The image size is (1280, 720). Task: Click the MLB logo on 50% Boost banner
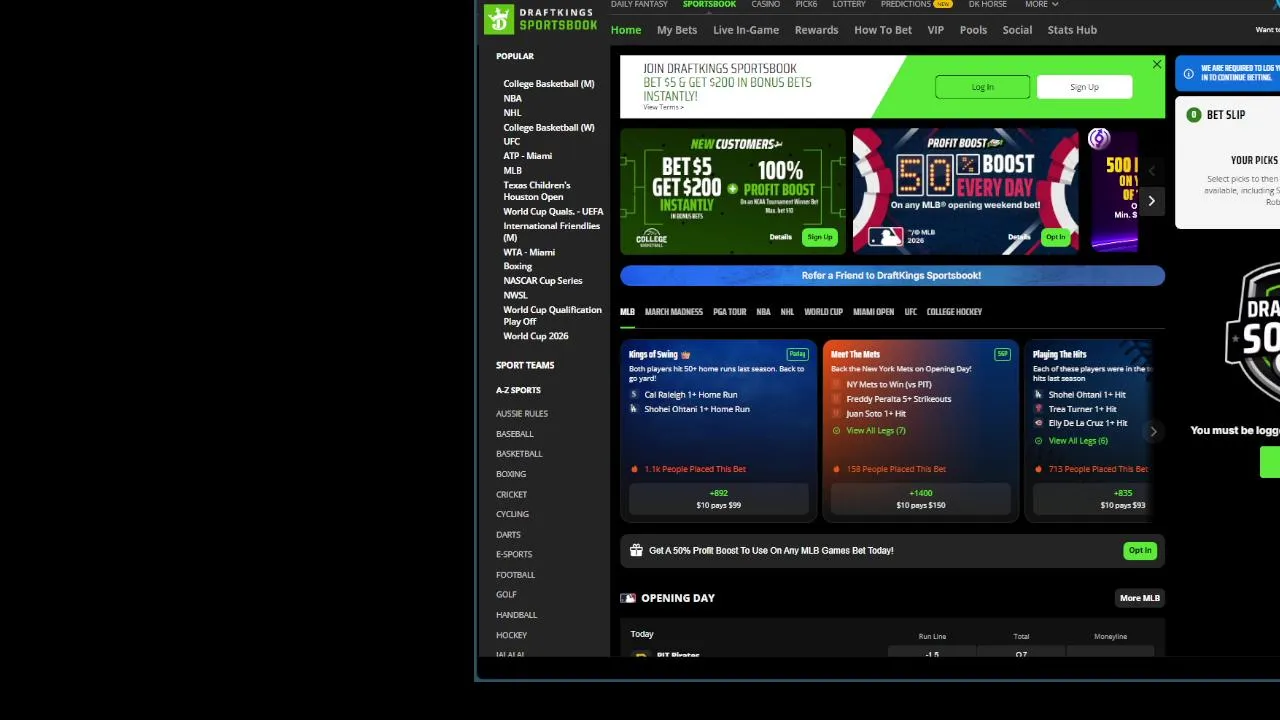(x=885, y=237)
